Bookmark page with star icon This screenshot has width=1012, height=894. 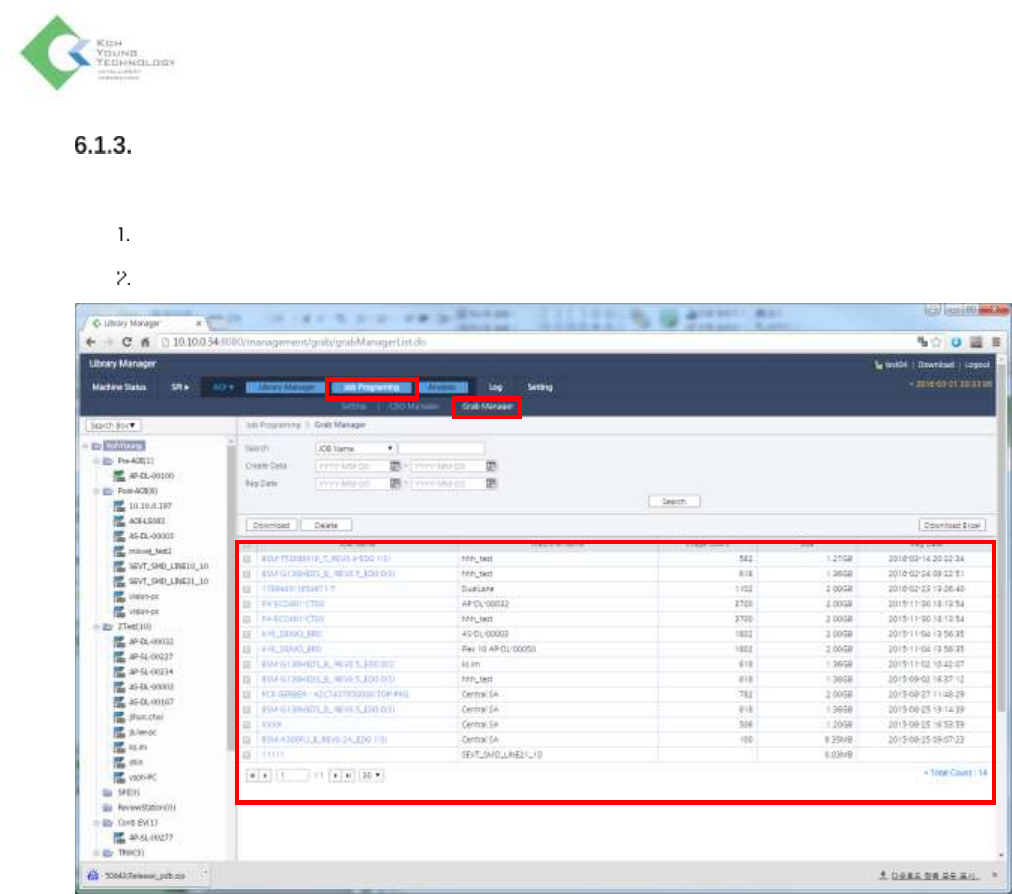[x=936, y=342]
